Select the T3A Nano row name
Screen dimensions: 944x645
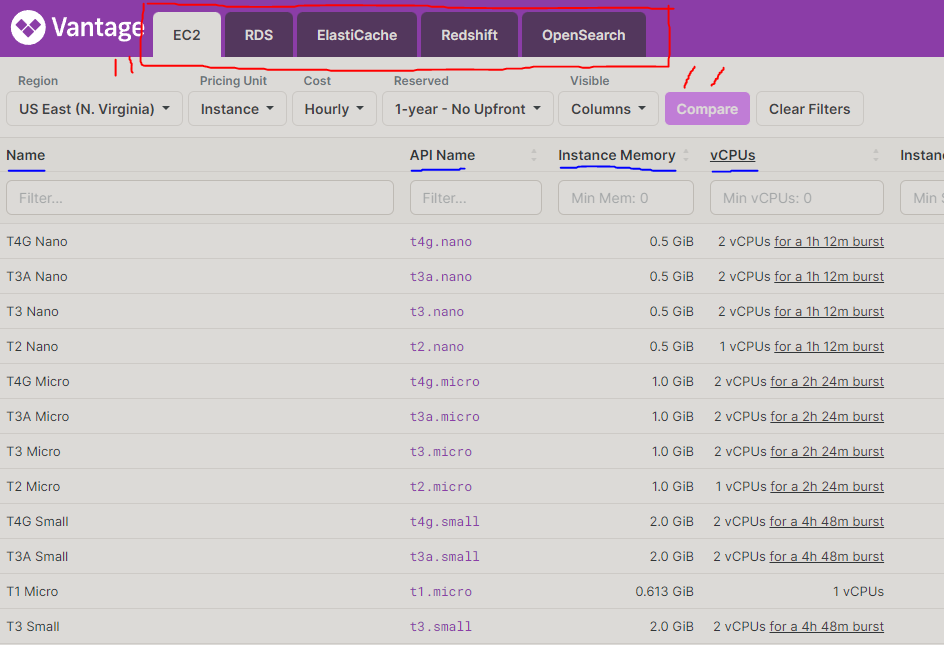[x=37, y=276]
